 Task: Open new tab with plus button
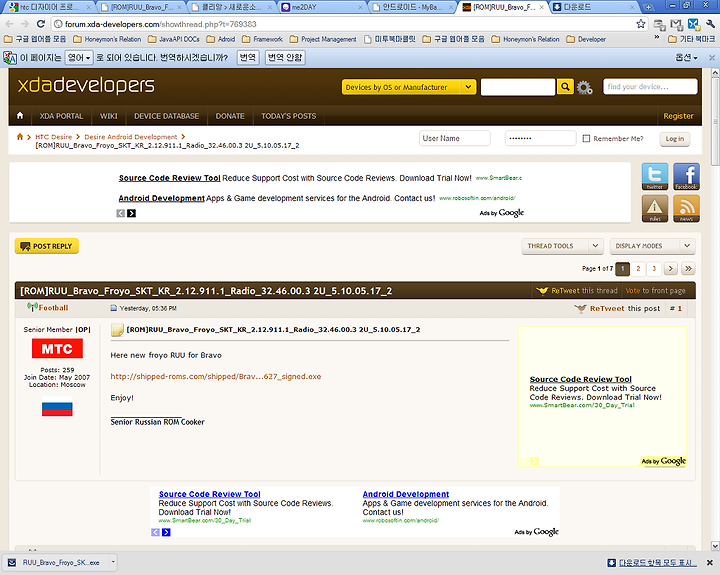click(x=648, y=7)
